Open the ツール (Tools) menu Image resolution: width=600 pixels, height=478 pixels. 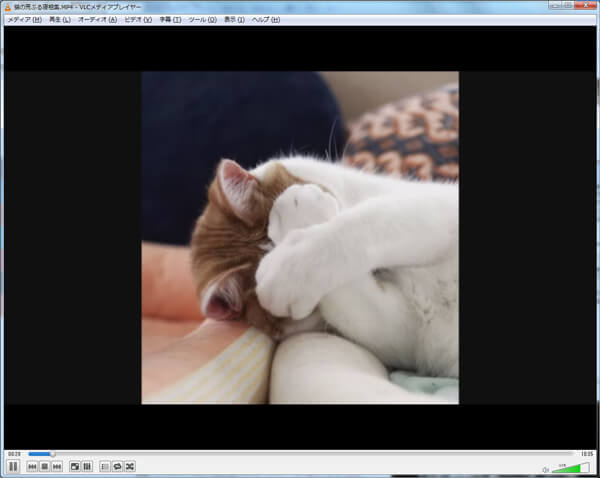(x=202, y=19)
